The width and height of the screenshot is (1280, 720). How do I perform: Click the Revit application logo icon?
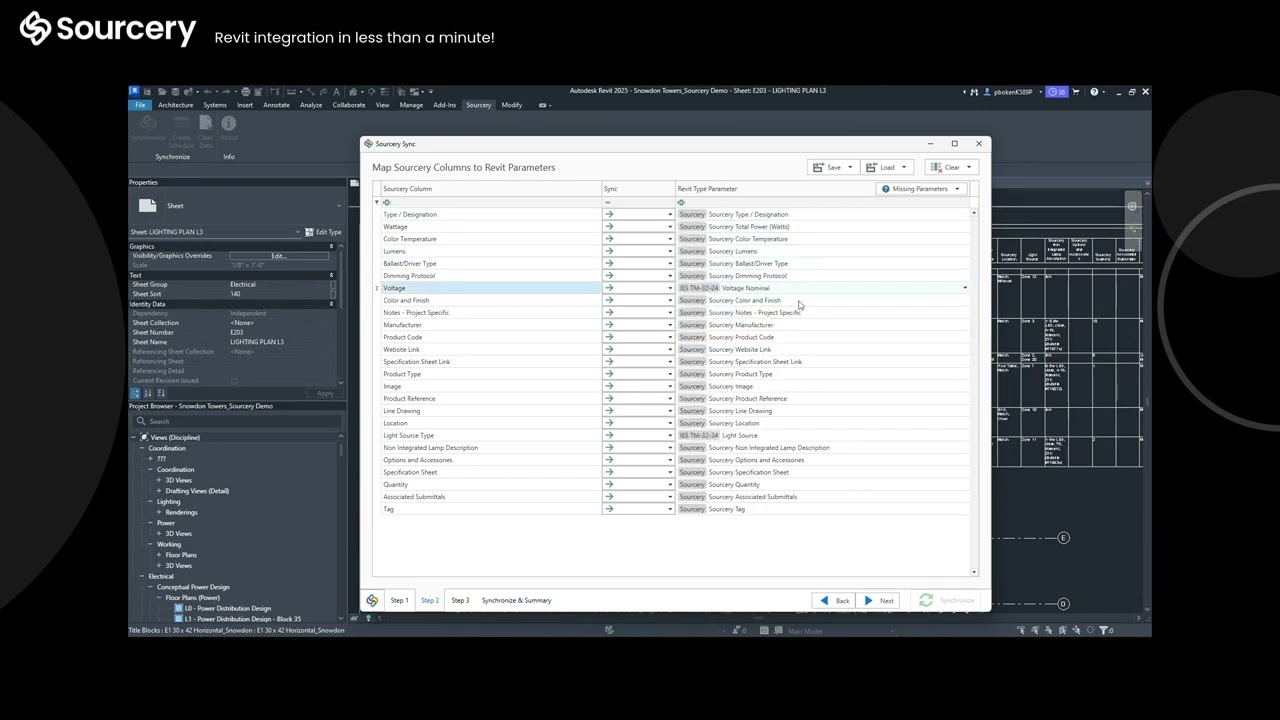[x=134, y=91]
